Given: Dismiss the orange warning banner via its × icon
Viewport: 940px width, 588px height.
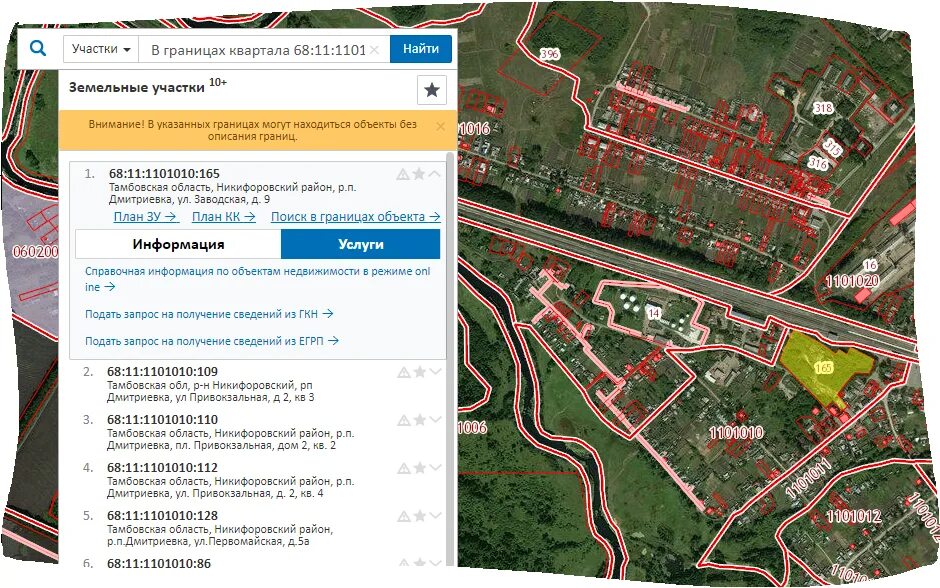Looking at the screenshot, I should coord(440,126).
